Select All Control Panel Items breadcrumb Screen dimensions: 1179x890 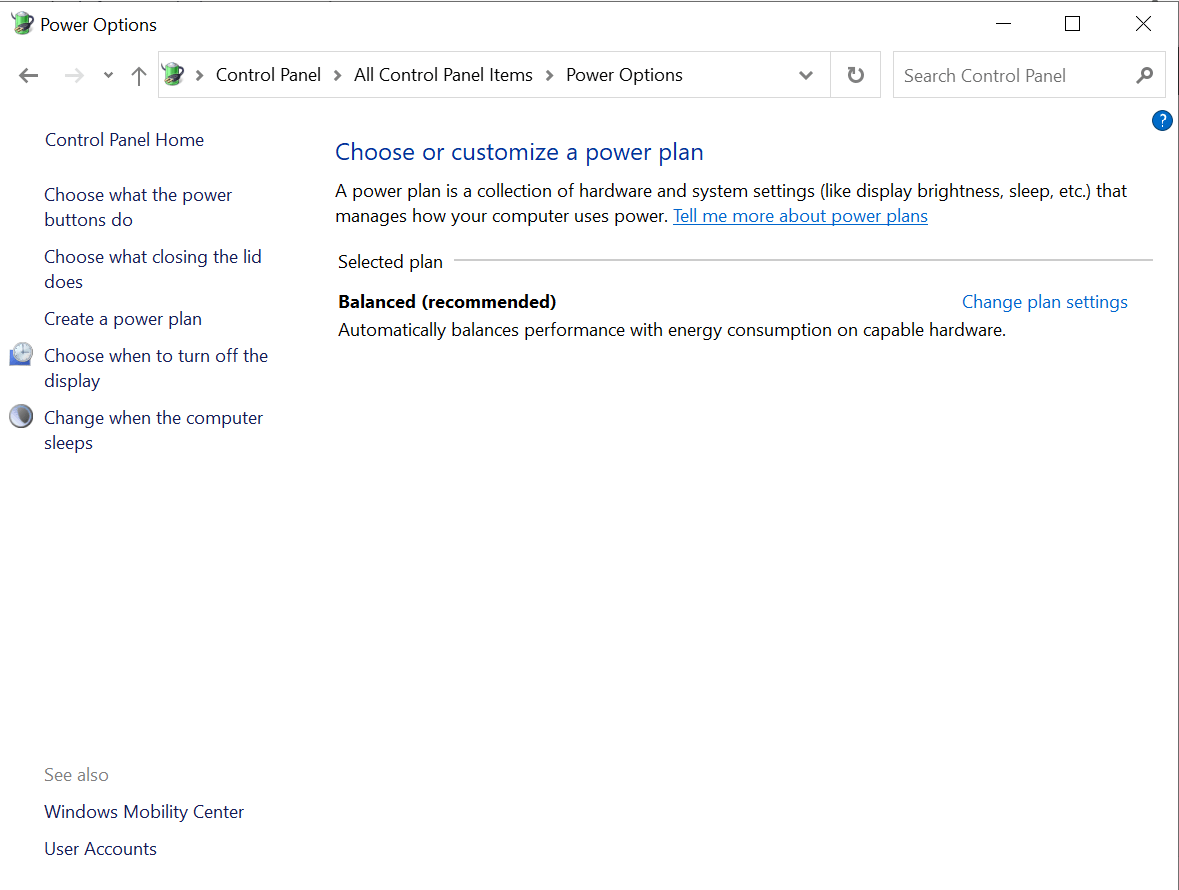pyautogui.click(x=443, y=75)
